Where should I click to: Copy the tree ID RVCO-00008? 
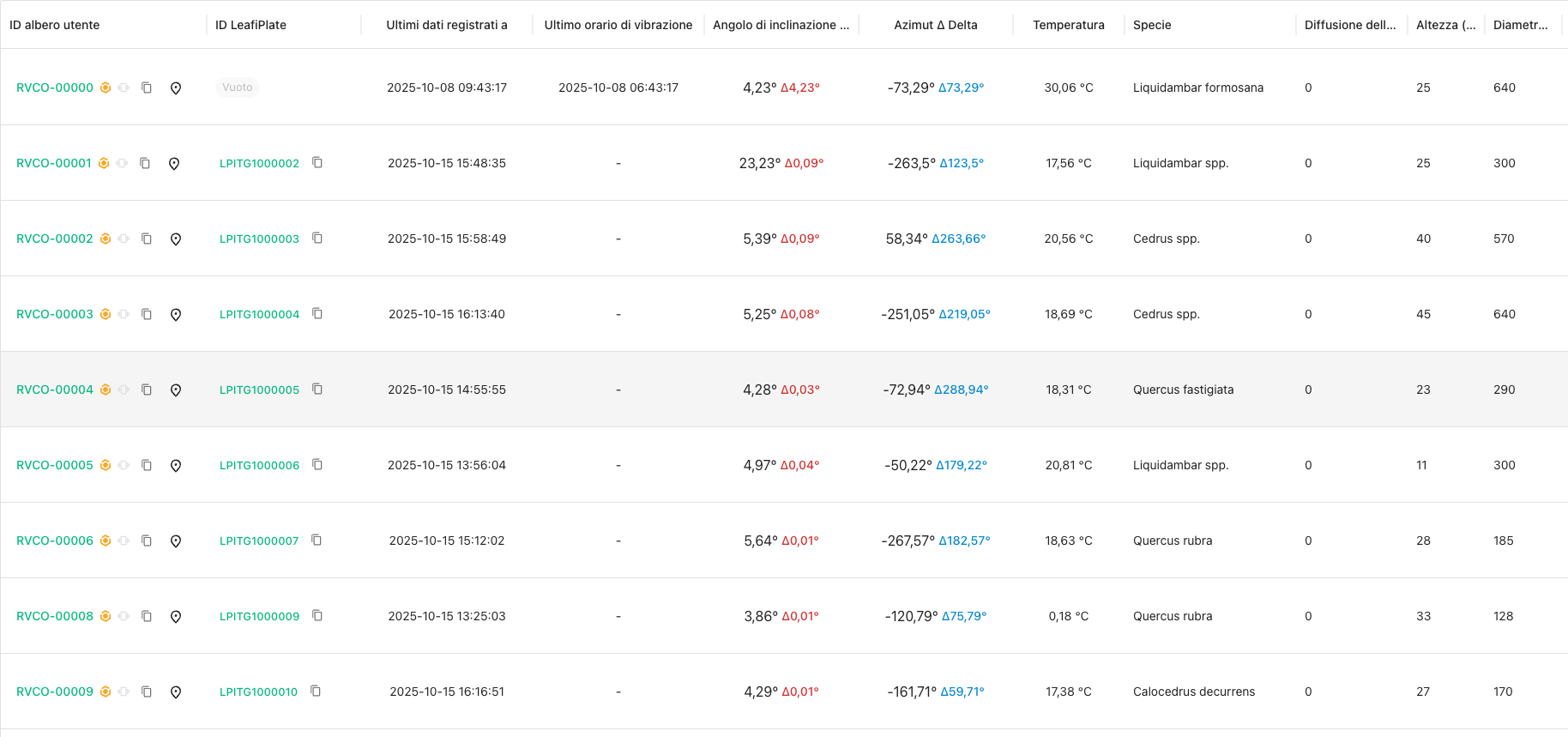[x=147, y=616]
